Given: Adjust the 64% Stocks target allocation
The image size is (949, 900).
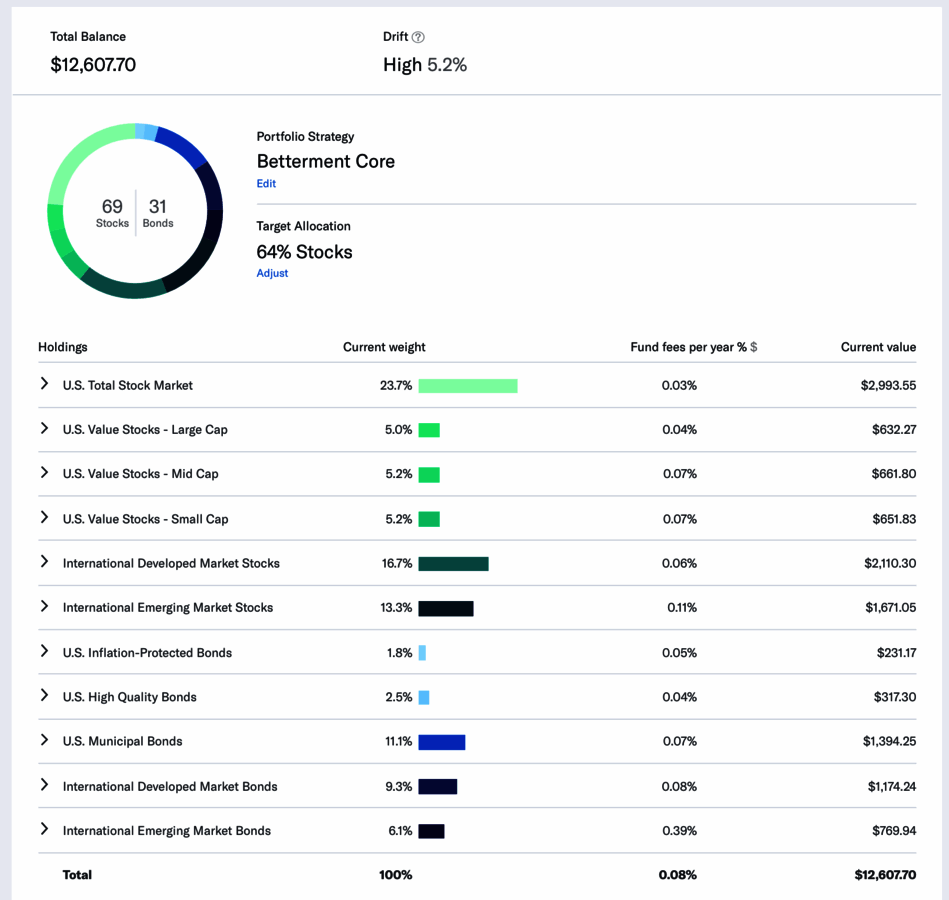Looking at the screenshot, I should tap(272, 273).
